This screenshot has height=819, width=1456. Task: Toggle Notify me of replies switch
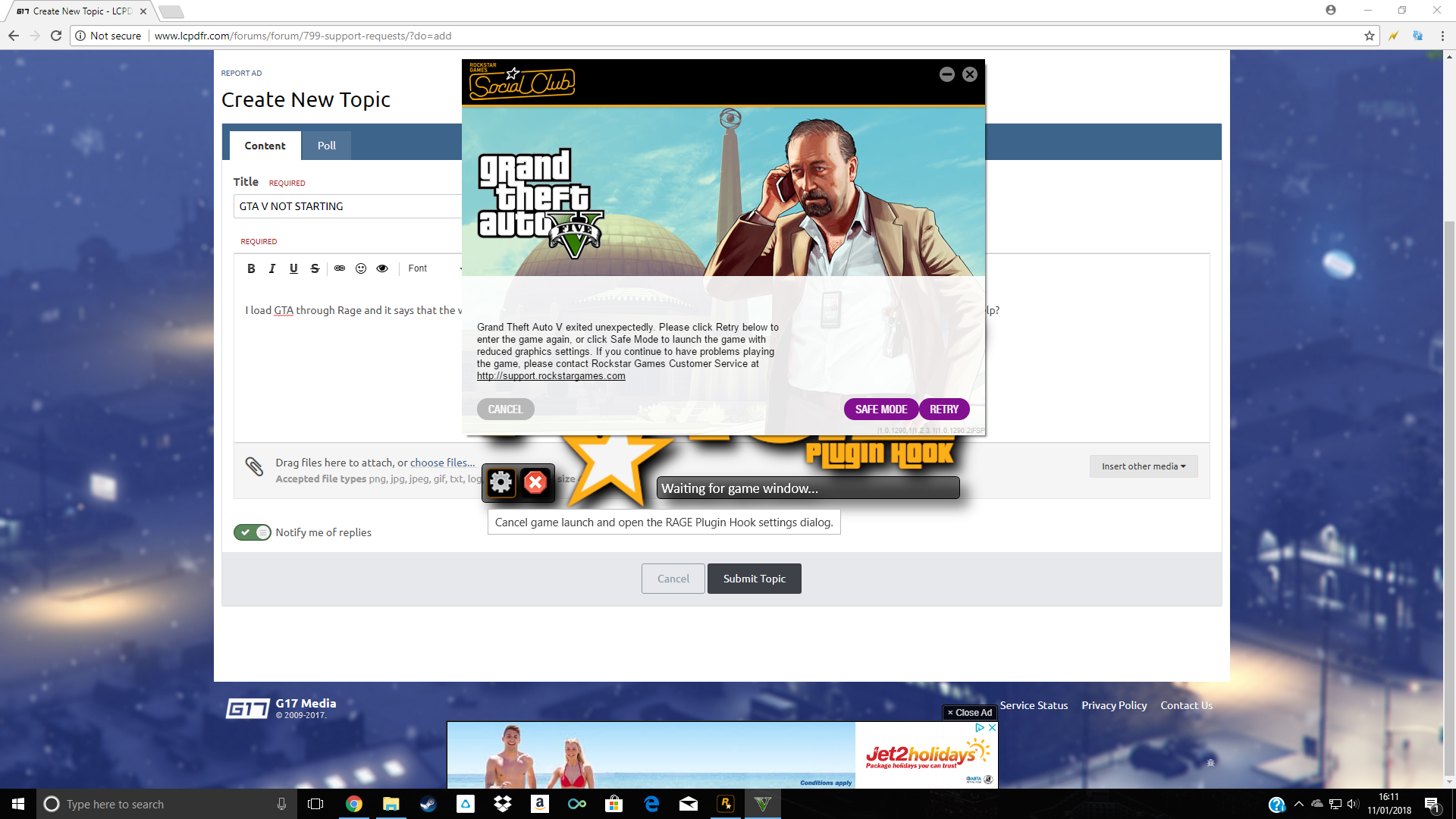tap(253, 532)
